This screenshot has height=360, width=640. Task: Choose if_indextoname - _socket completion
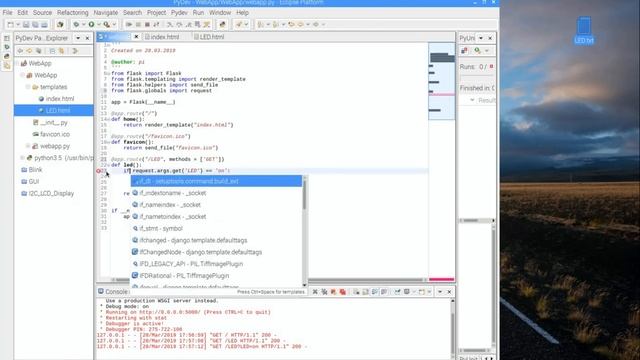216,193
